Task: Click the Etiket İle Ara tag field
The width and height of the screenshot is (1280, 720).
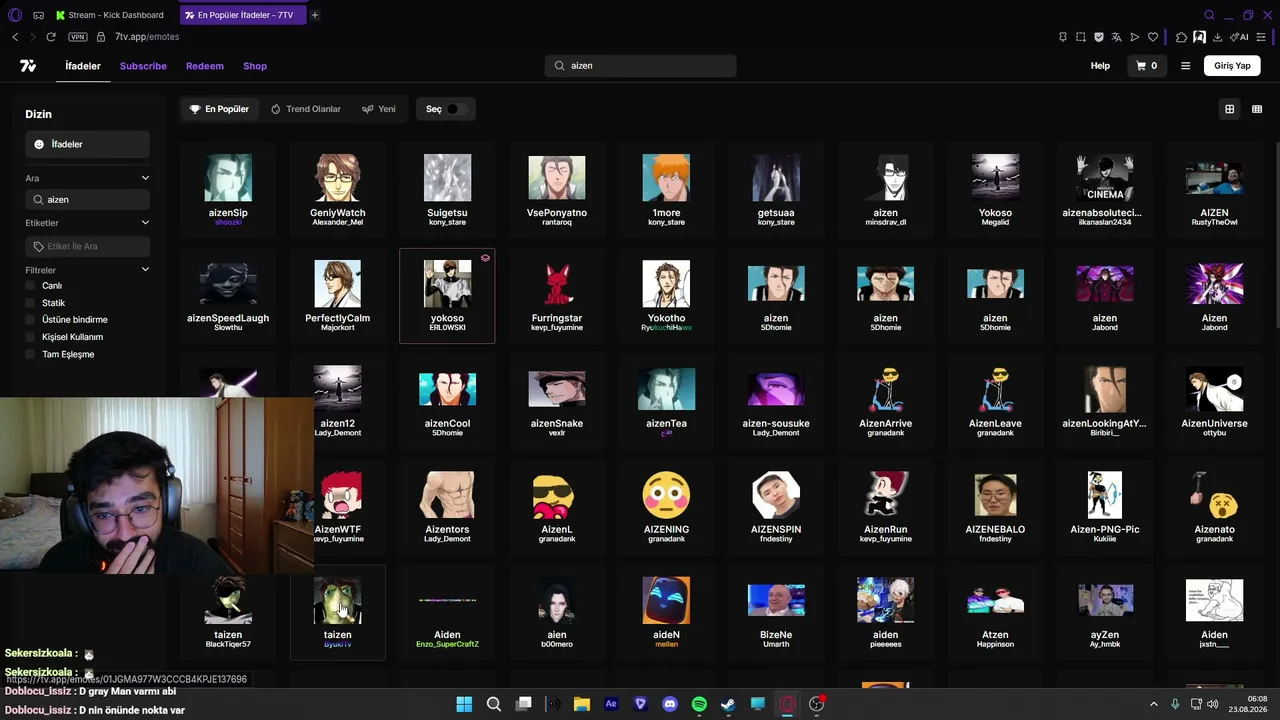Action: click(x=88, y=246)
